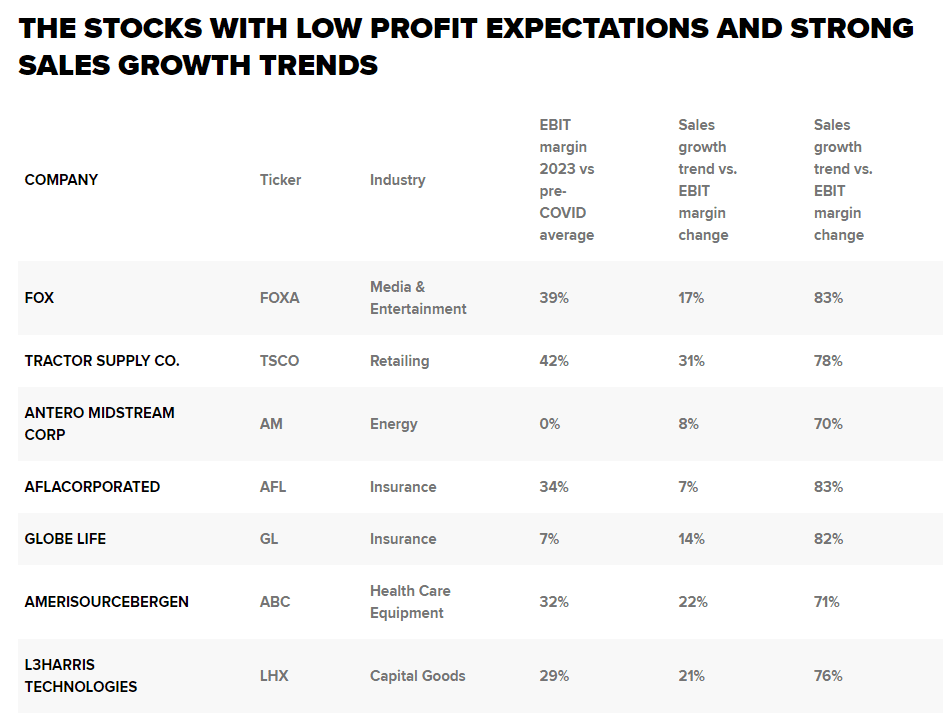Click the Media & Entertainment industry cell
Viewport: 945px width, 713px height.
pos(418,298)
